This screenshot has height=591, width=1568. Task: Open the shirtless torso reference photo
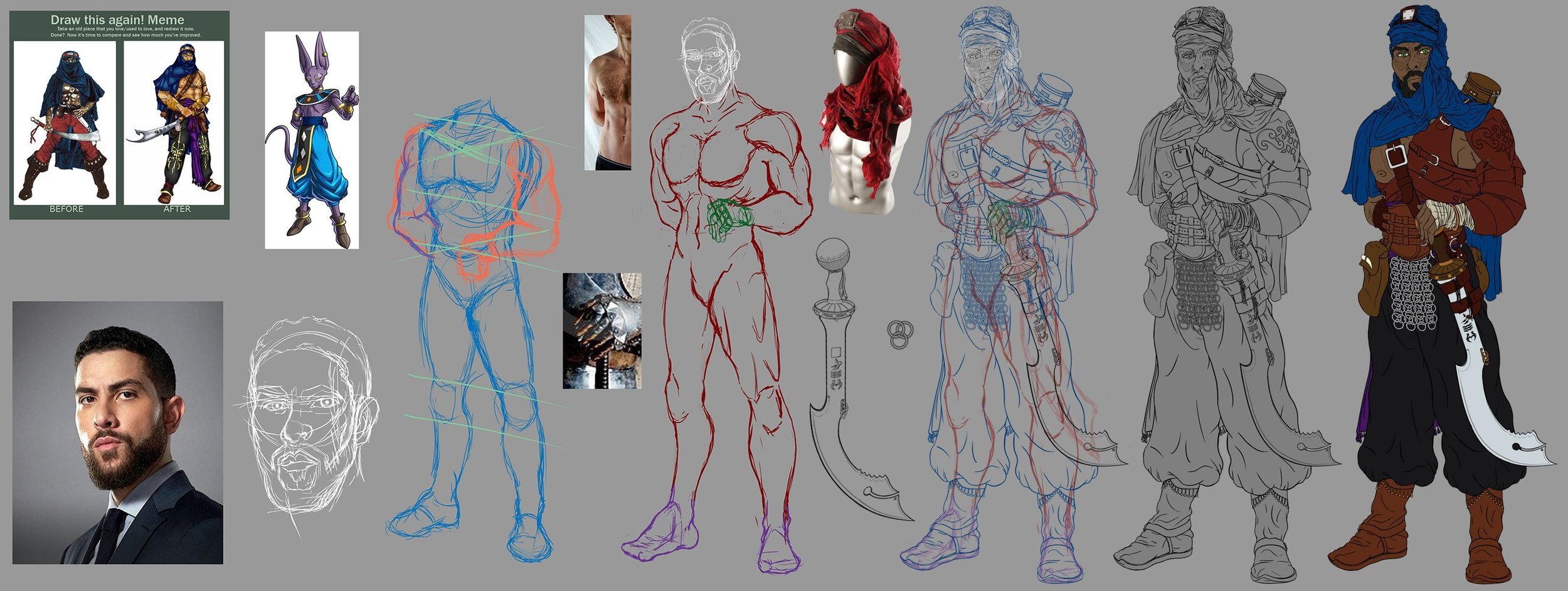point(607,92)
